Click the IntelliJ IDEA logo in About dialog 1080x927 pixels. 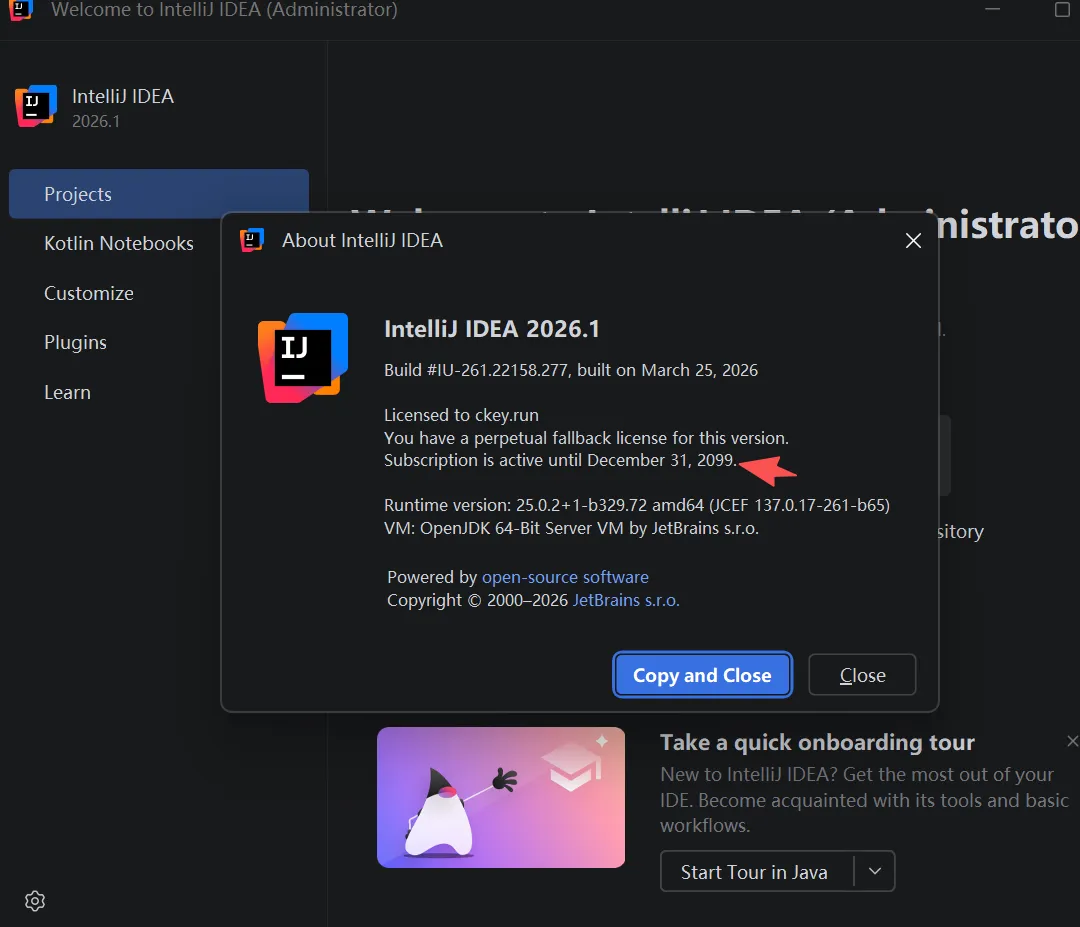coord(303,357)
